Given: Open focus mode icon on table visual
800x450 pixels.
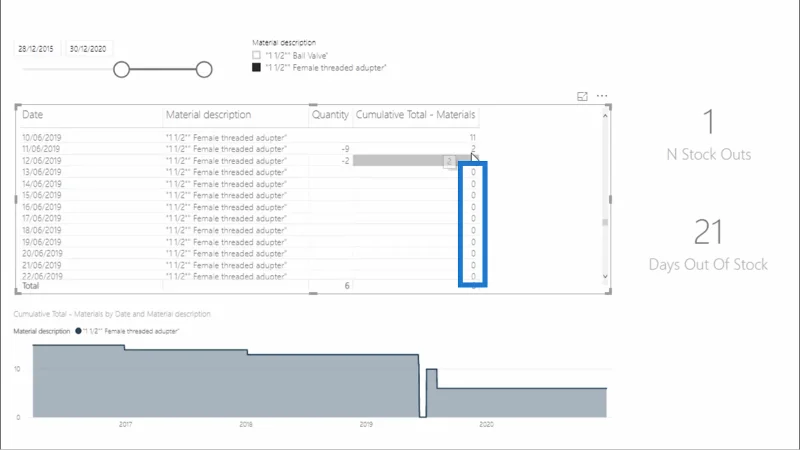Looking at the screenshot, I should [582, 96].
